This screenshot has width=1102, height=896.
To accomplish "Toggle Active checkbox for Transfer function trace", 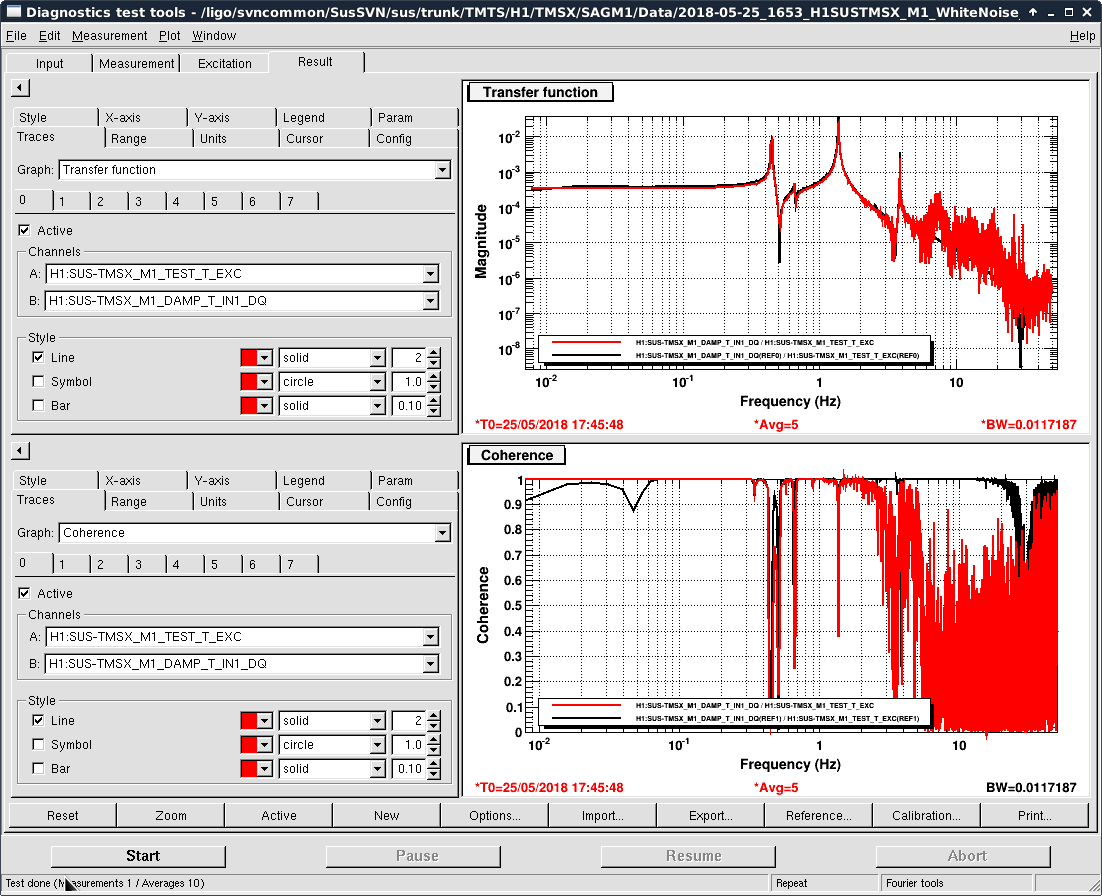I will 24,230.
